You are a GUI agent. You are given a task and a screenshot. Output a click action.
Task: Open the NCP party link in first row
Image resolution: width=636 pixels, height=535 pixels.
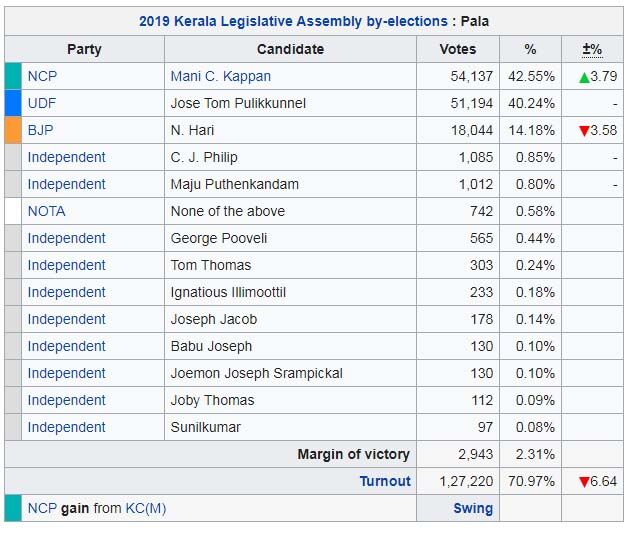[x=42, y=76]
